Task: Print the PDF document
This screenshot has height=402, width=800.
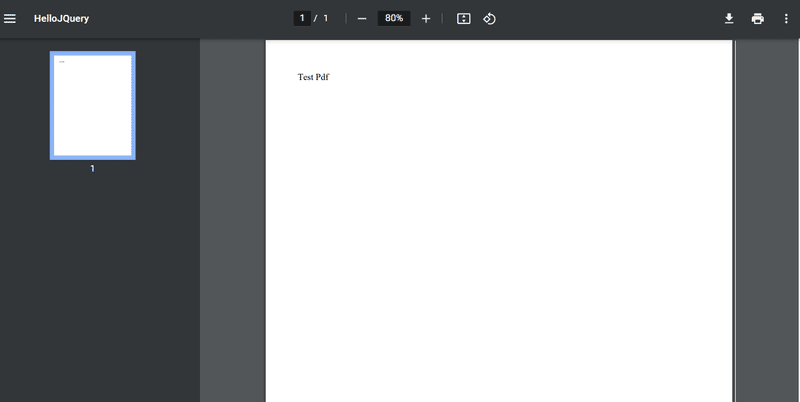Action: click(758, 19)
